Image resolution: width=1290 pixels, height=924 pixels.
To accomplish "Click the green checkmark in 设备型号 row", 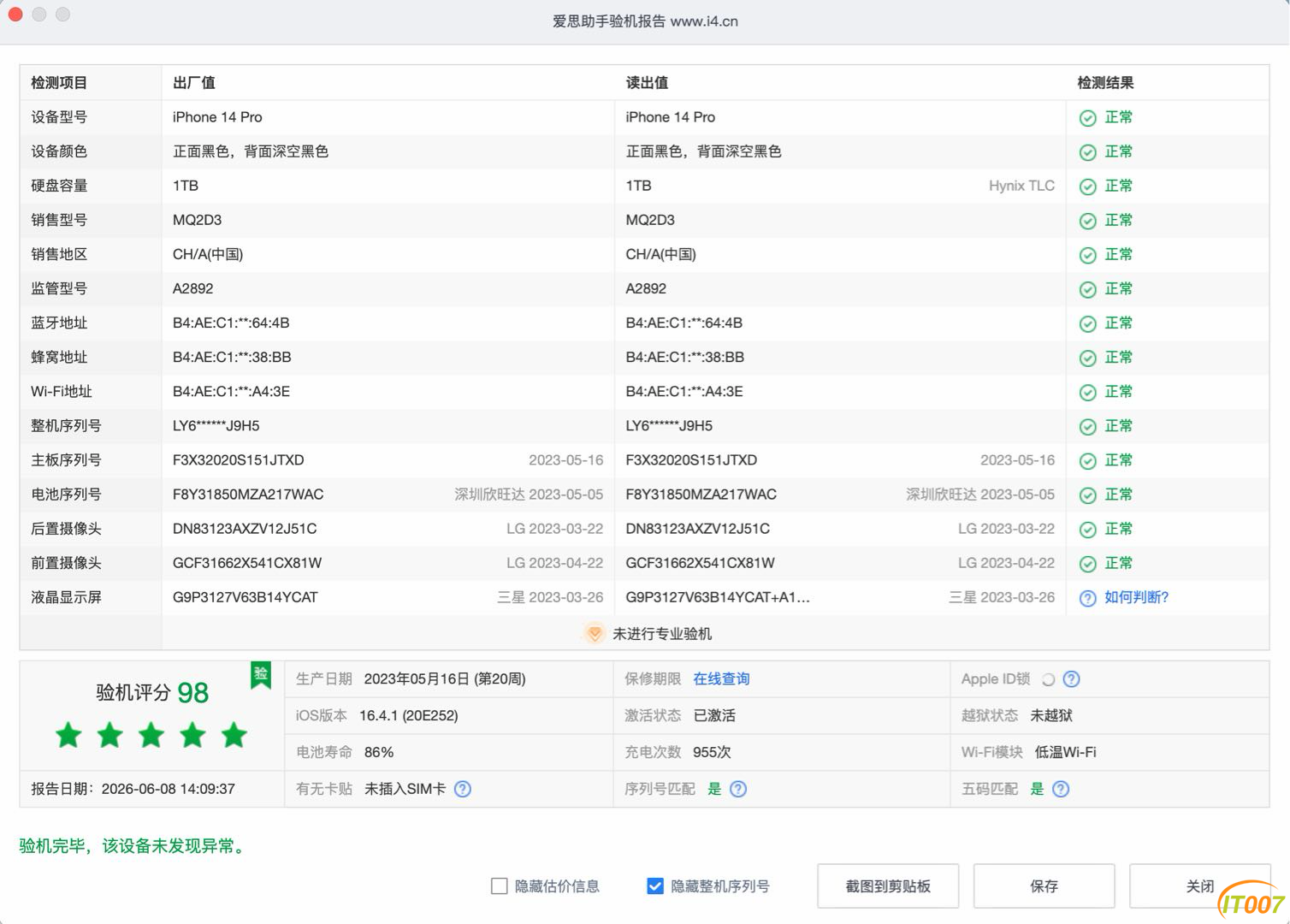I will (1087, 118).
